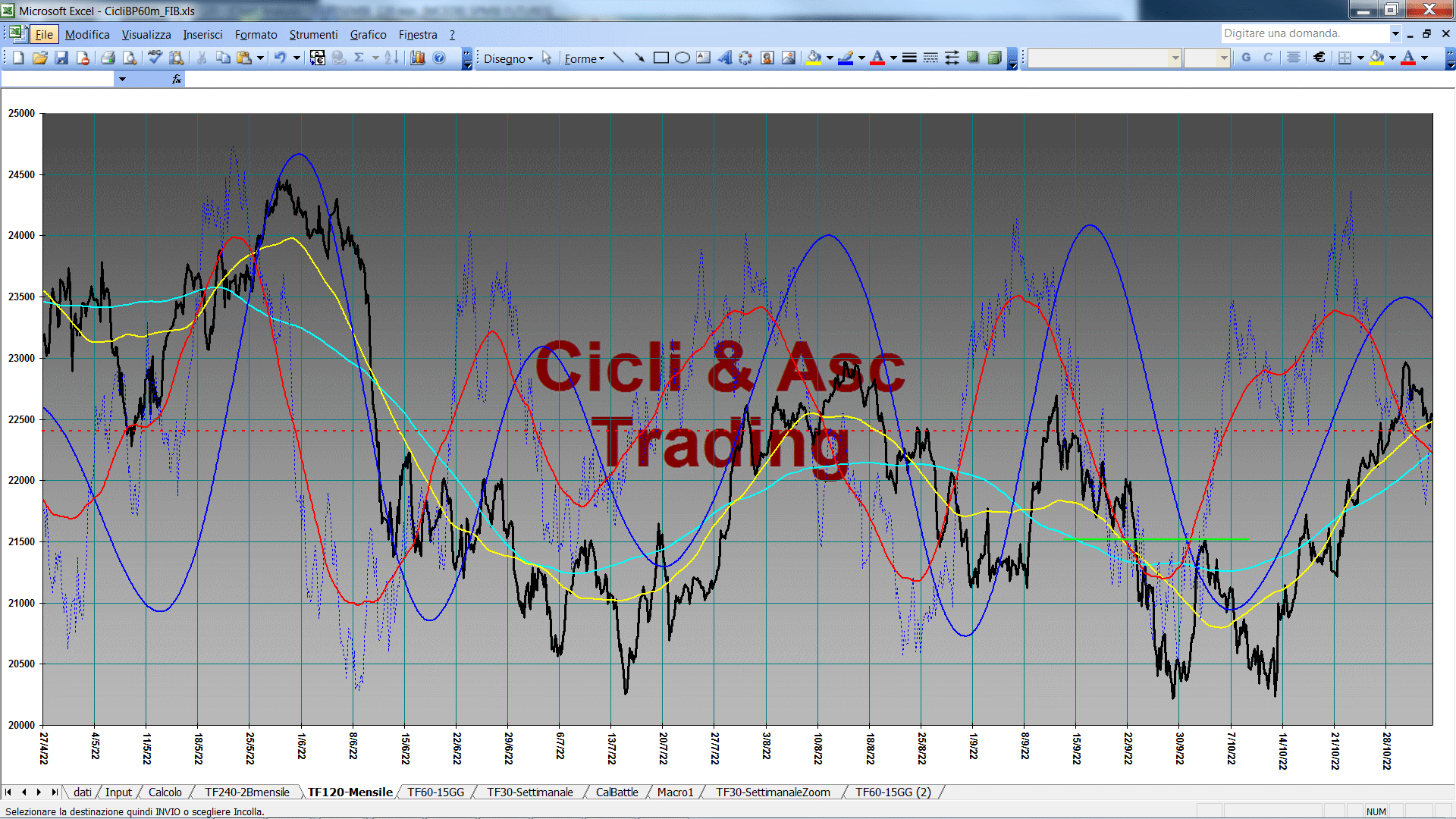
Task: Open the Dash Style icon
Action: 930,58
